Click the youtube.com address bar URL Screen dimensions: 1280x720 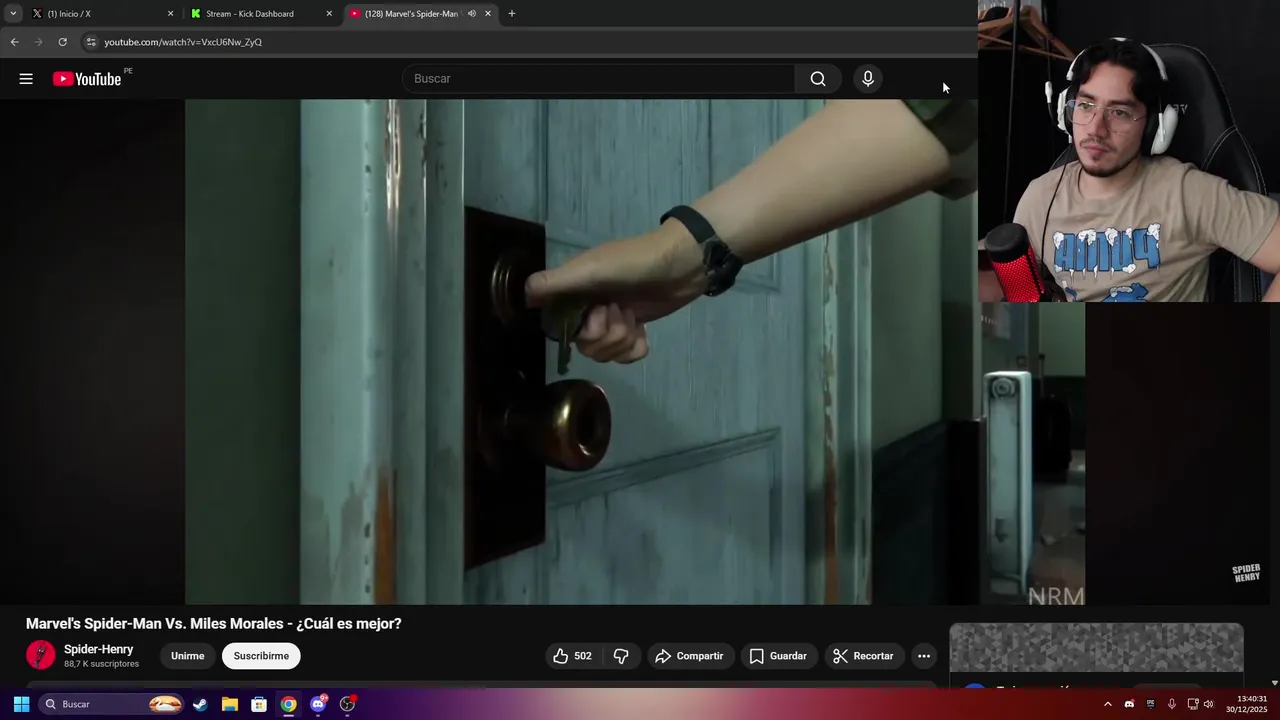tap(183, 42)
